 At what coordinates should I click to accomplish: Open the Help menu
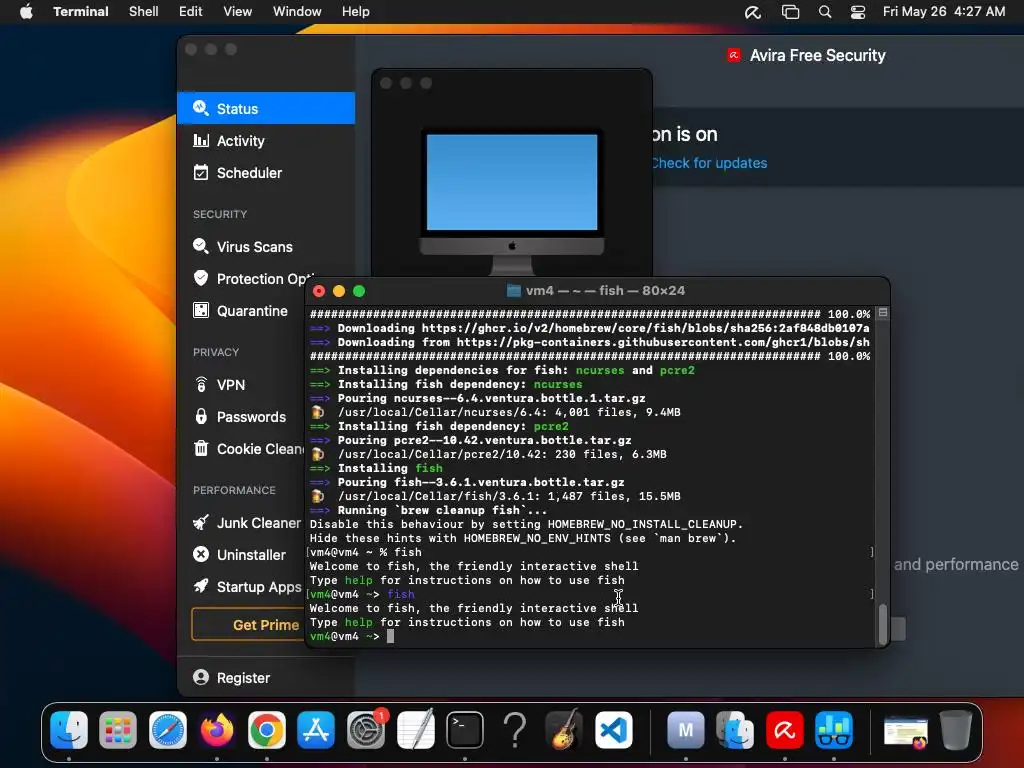(356, 12)
